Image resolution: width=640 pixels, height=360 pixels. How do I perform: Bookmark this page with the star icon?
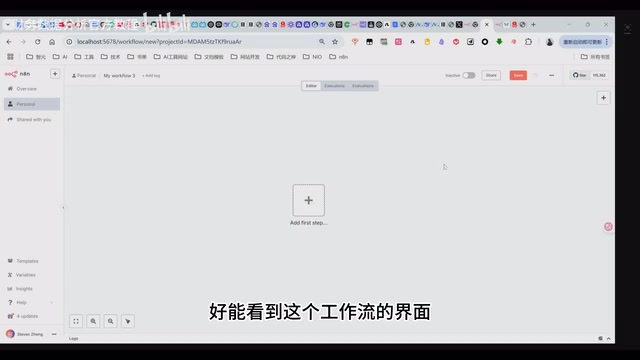tap(335, 42)
